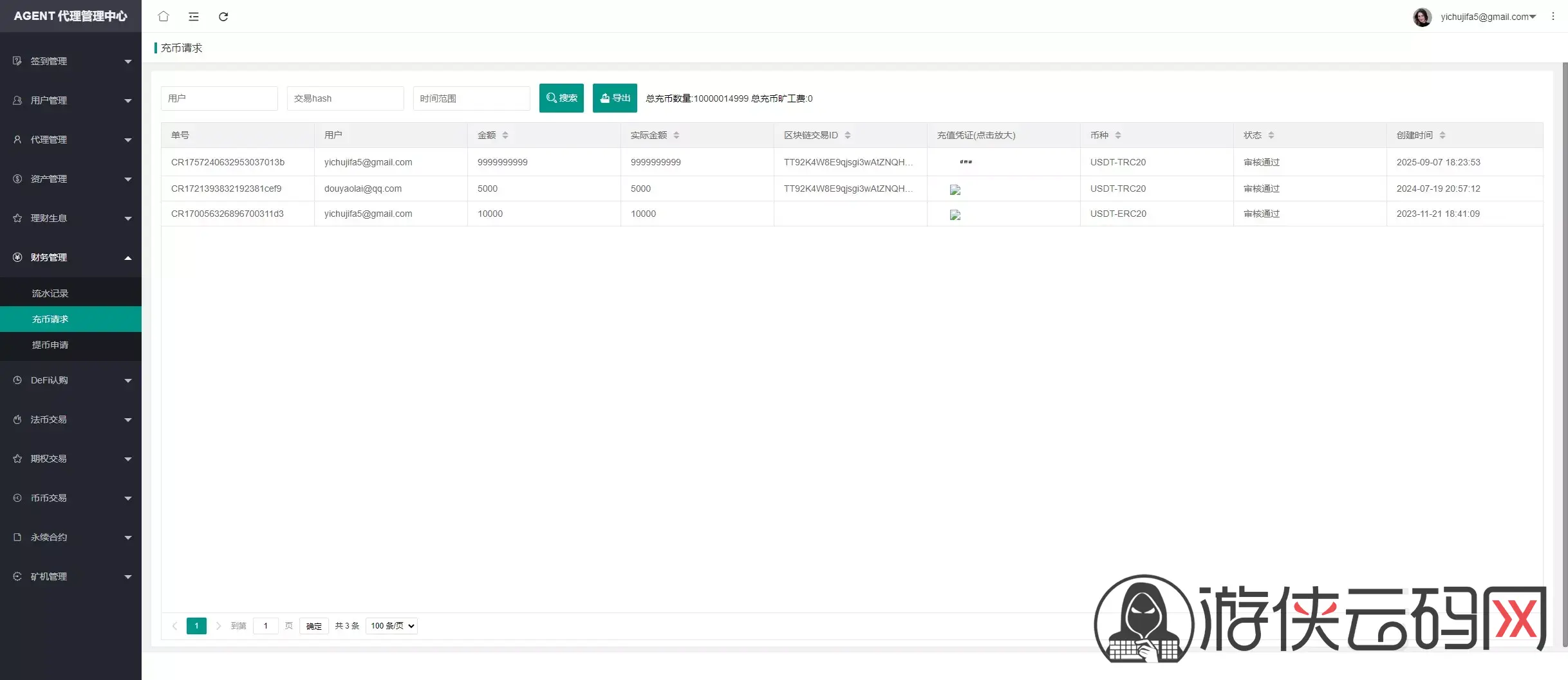
Task: Select 提币申请 submenu item
Action: point(50,345)
